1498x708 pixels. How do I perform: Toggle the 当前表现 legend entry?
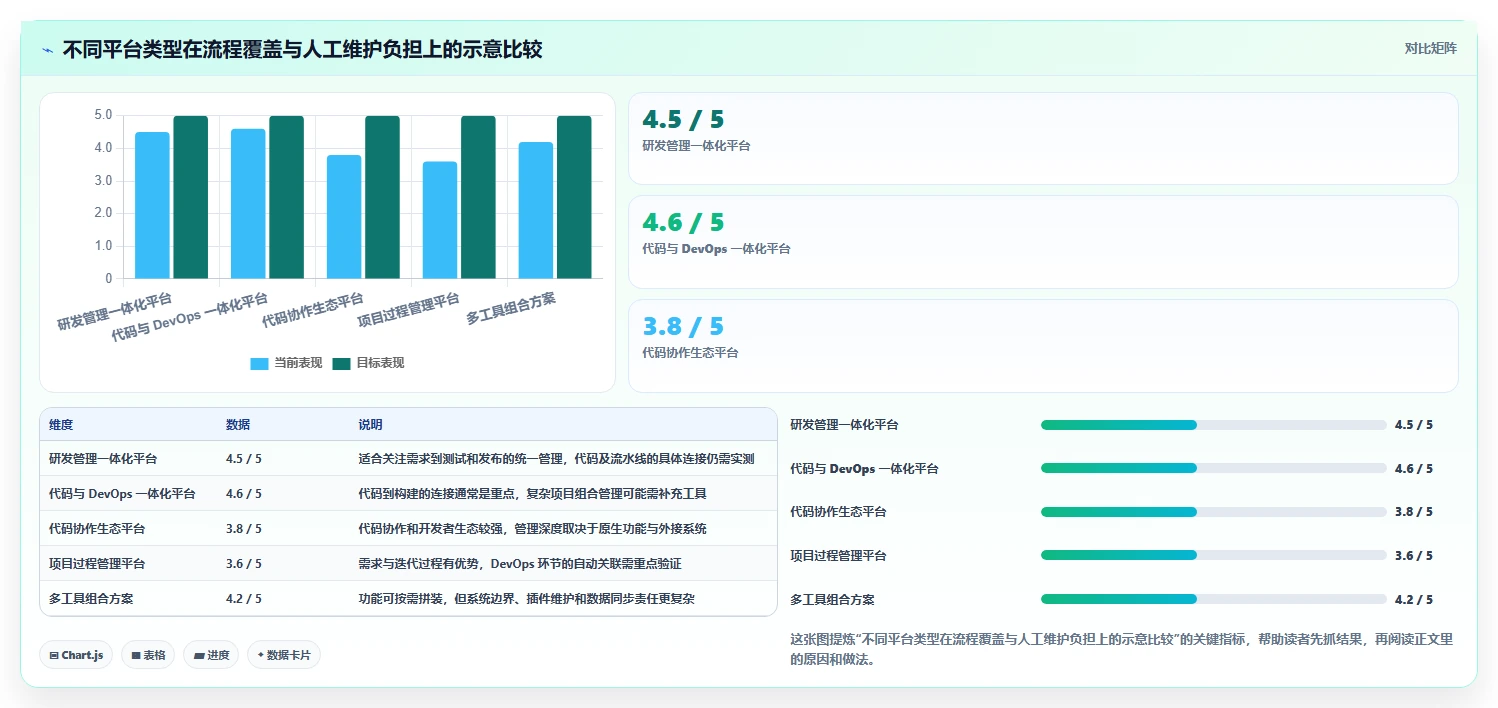(286, 363)
